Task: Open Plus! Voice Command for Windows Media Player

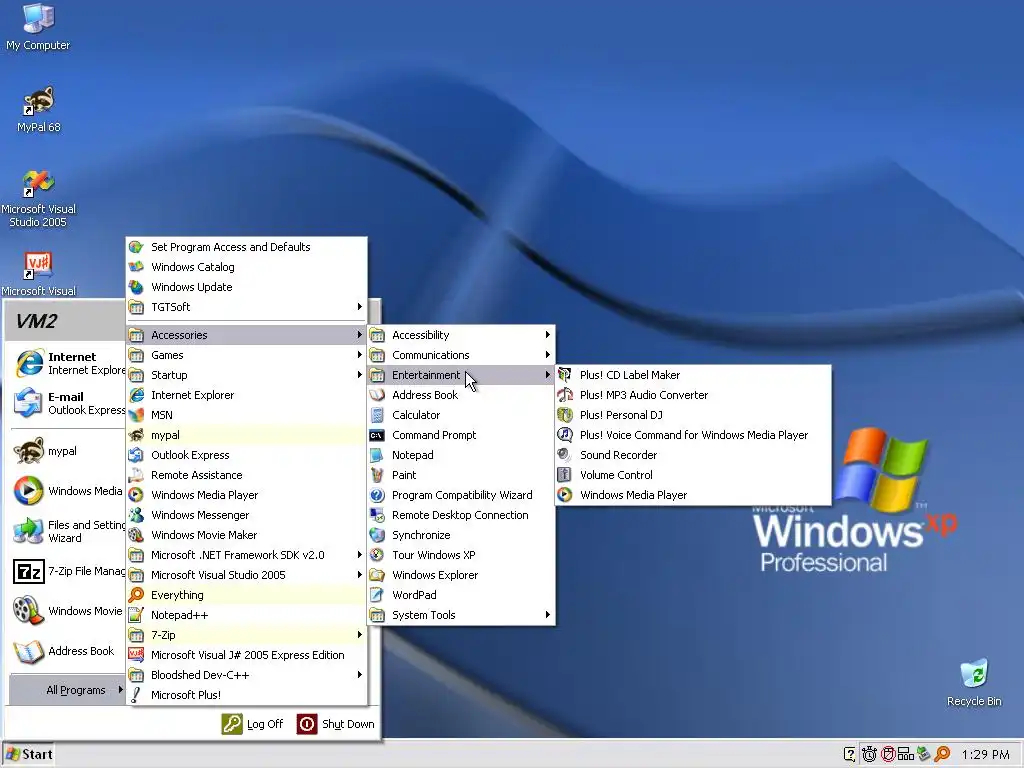Action: (693, 435)
